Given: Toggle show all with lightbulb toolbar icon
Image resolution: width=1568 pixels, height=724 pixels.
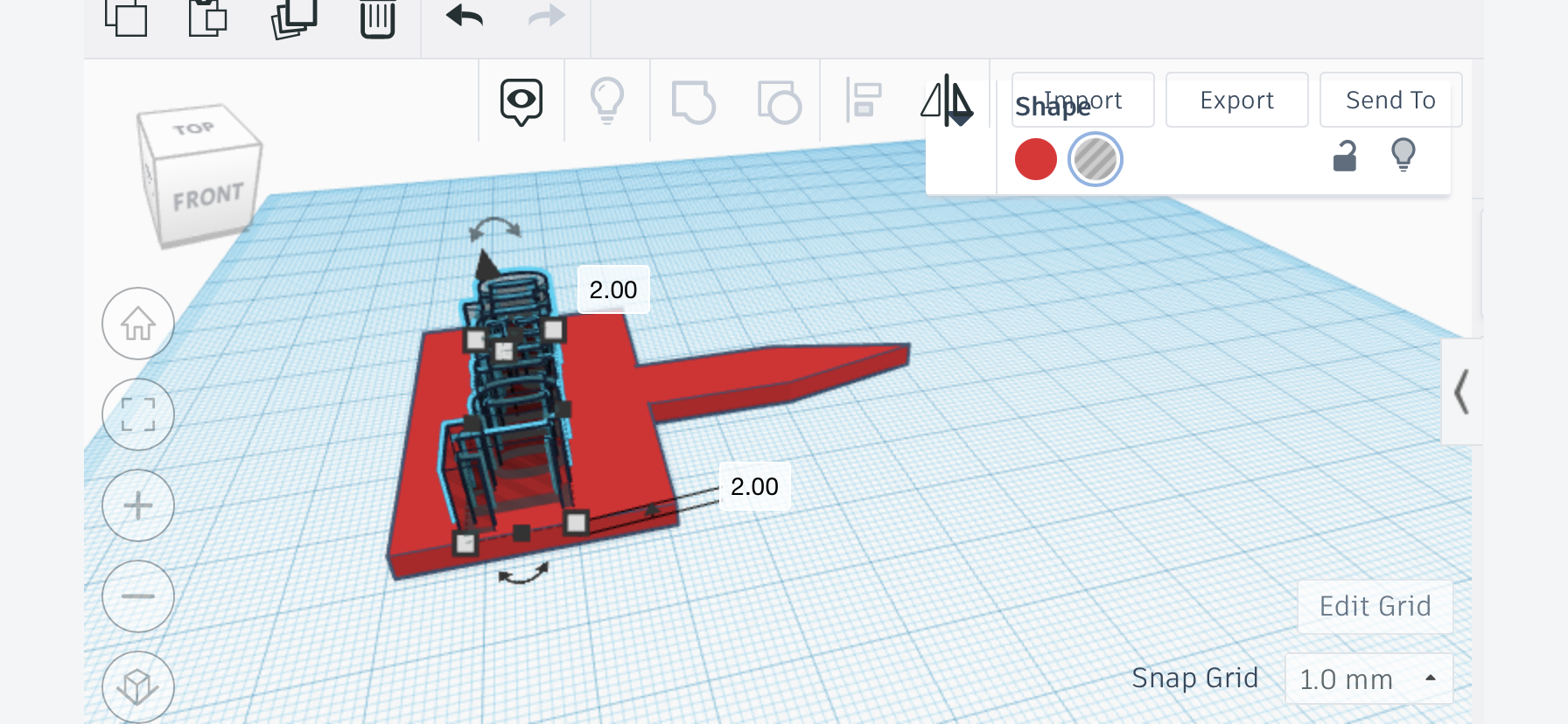Looking at the screenshot, I should pos(607,101).
